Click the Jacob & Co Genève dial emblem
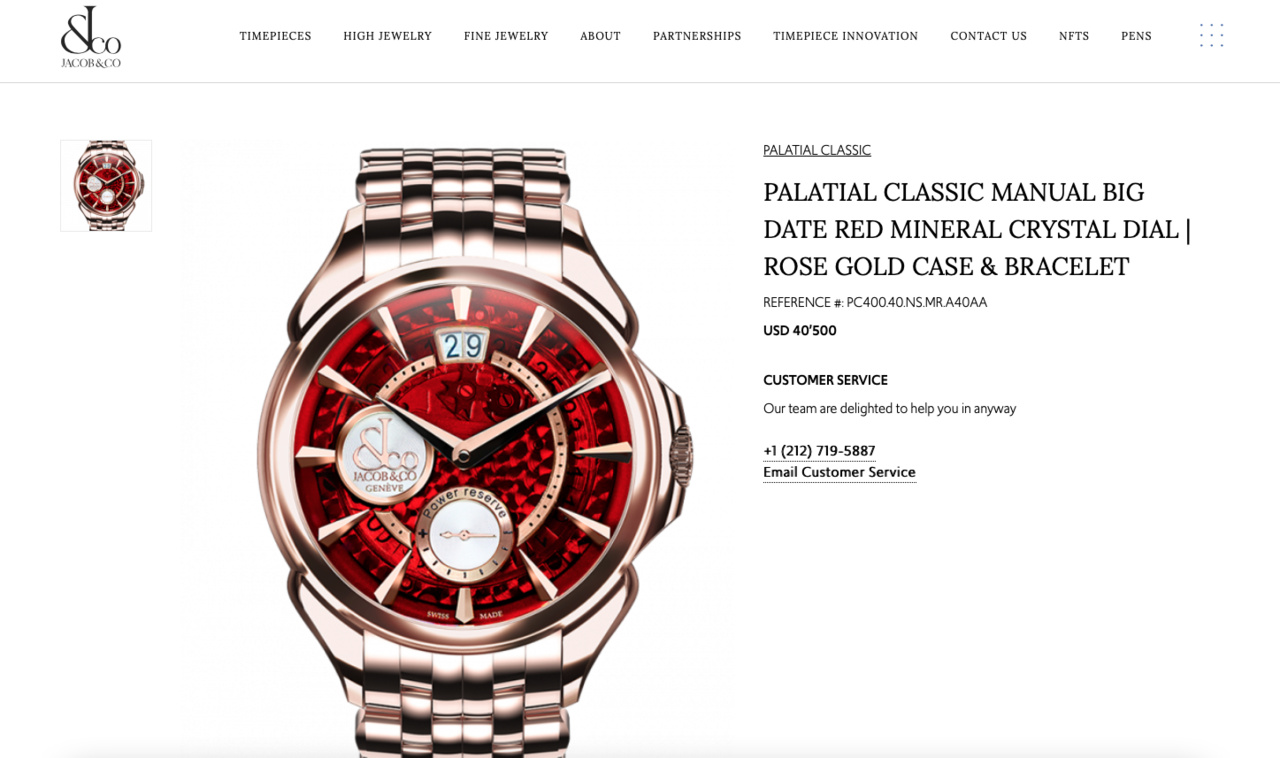This screenshot has width=1280, height=758. [x=385, y=456]
